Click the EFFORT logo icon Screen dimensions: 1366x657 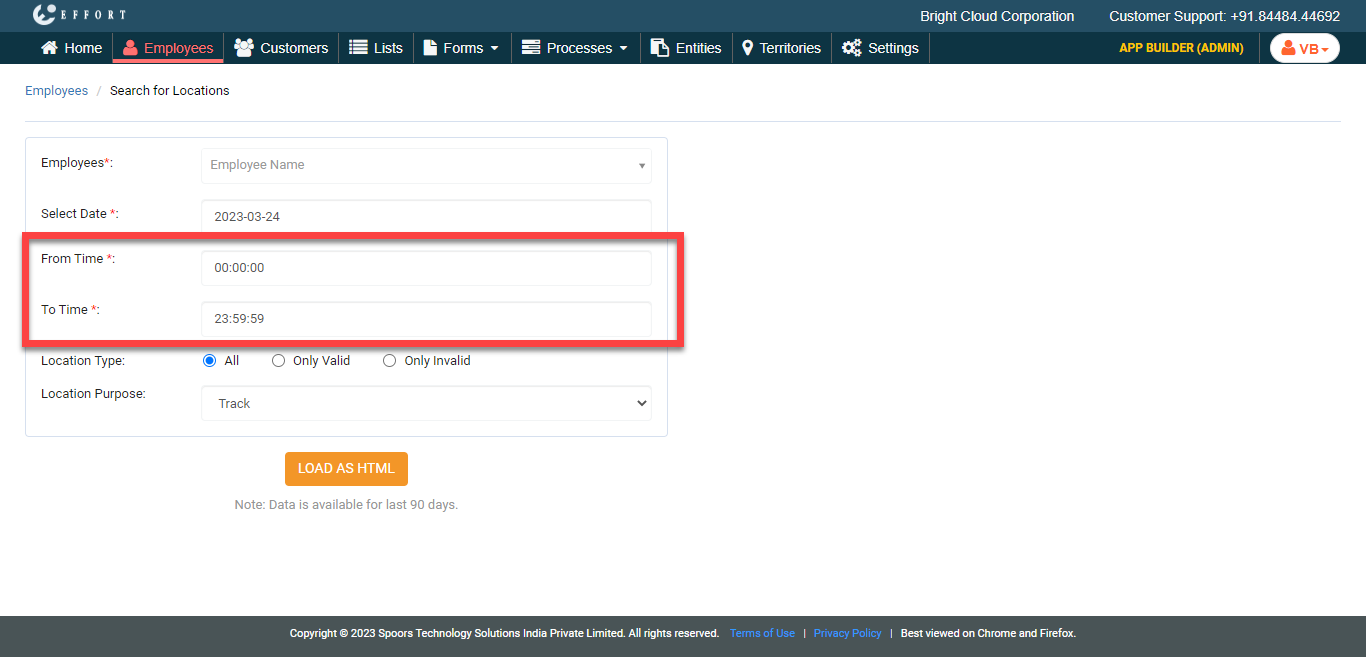point(45,15)
